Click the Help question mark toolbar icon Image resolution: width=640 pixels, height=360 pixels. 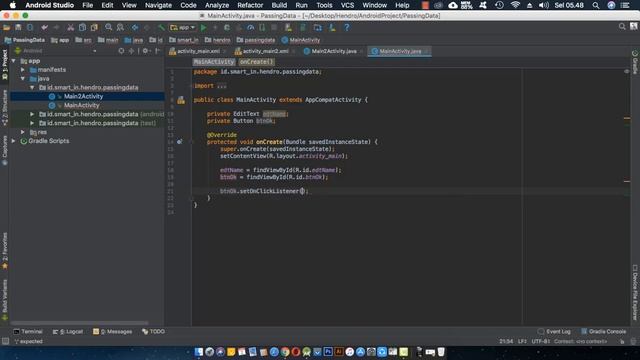tap(347, 27)
